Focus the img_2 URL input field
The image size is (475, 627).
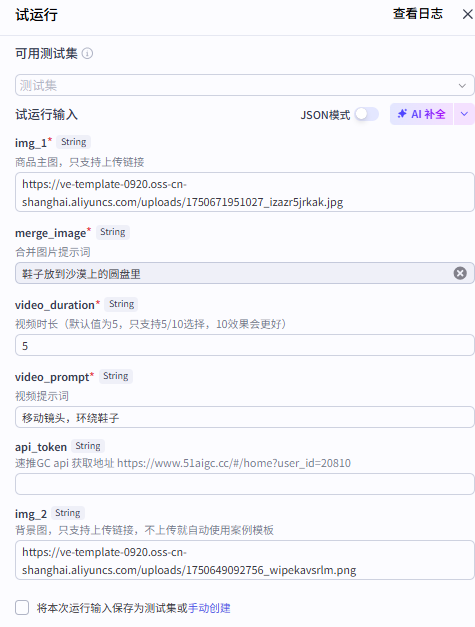245,560
